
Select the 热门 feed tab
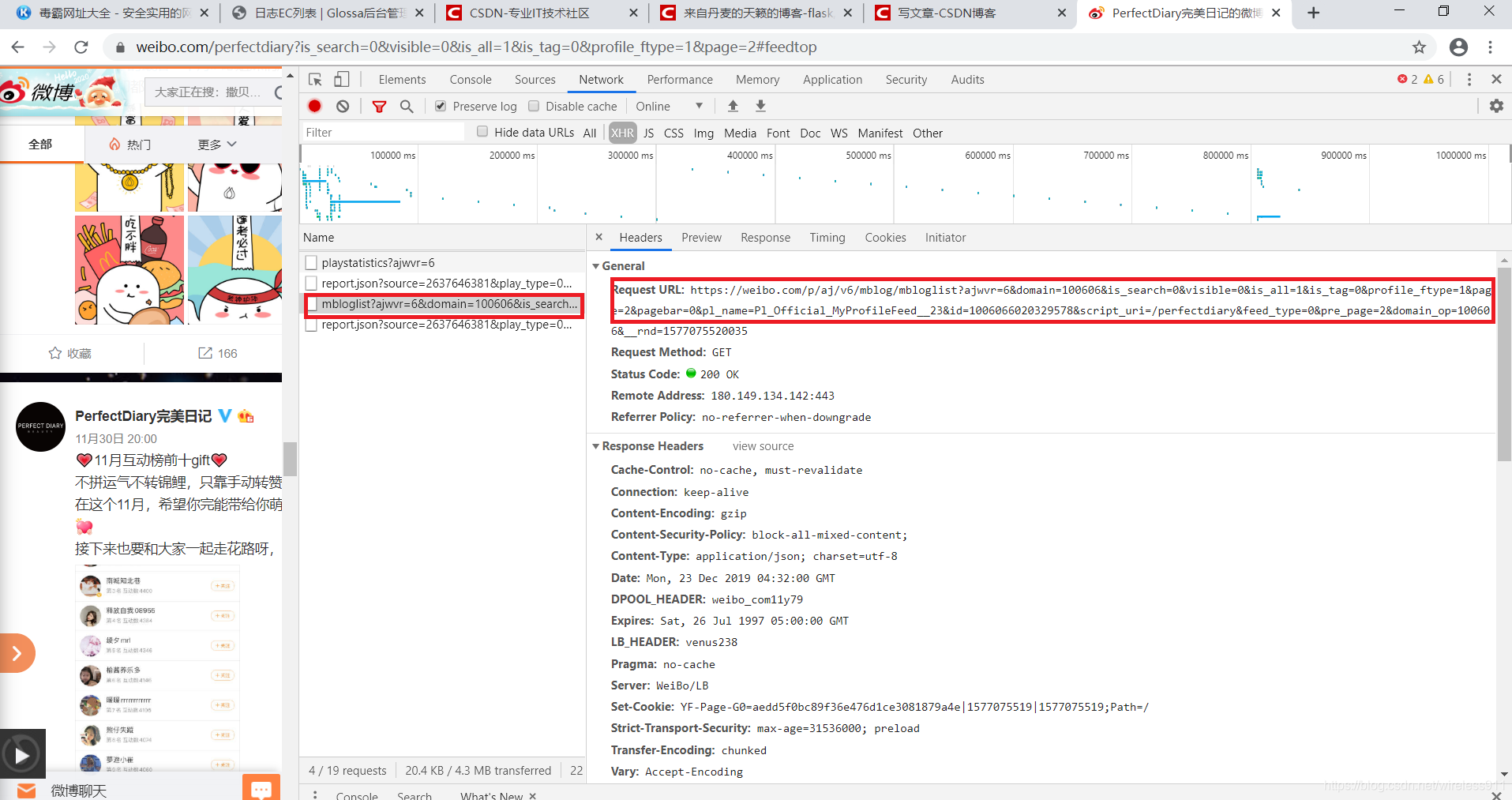(129, 145)
